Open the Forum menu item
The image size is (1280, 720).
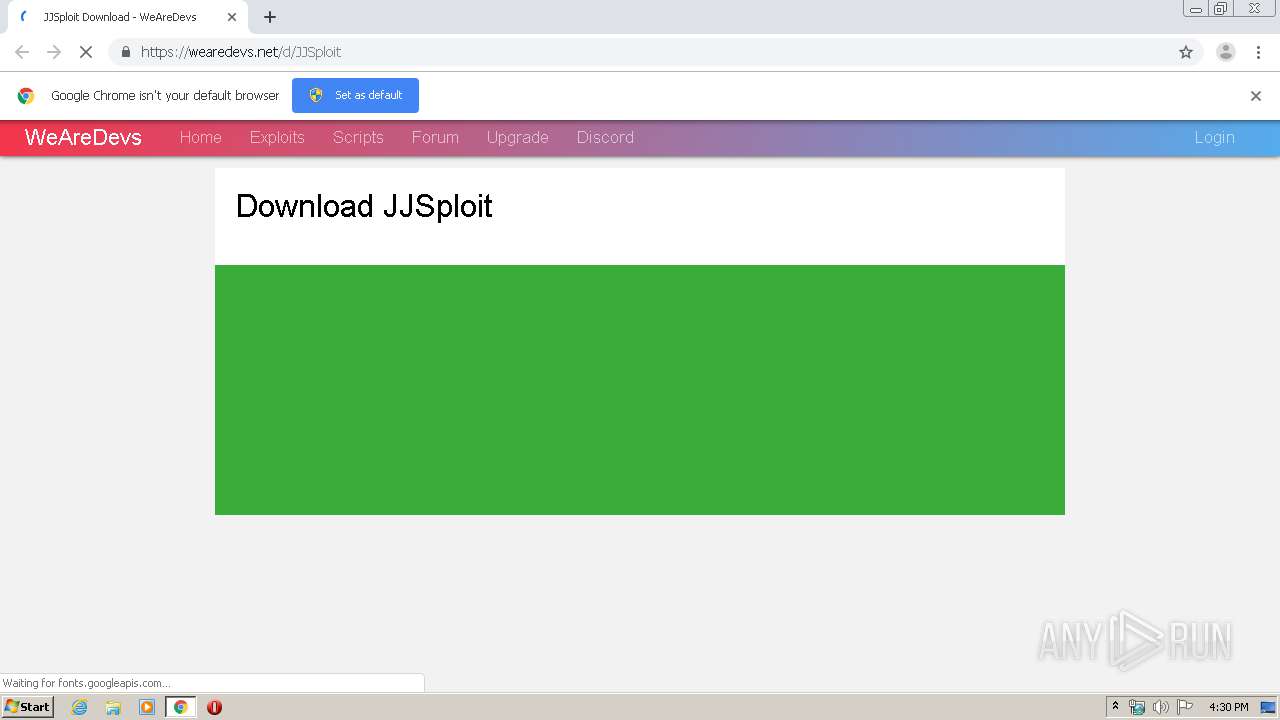(435, 137)
